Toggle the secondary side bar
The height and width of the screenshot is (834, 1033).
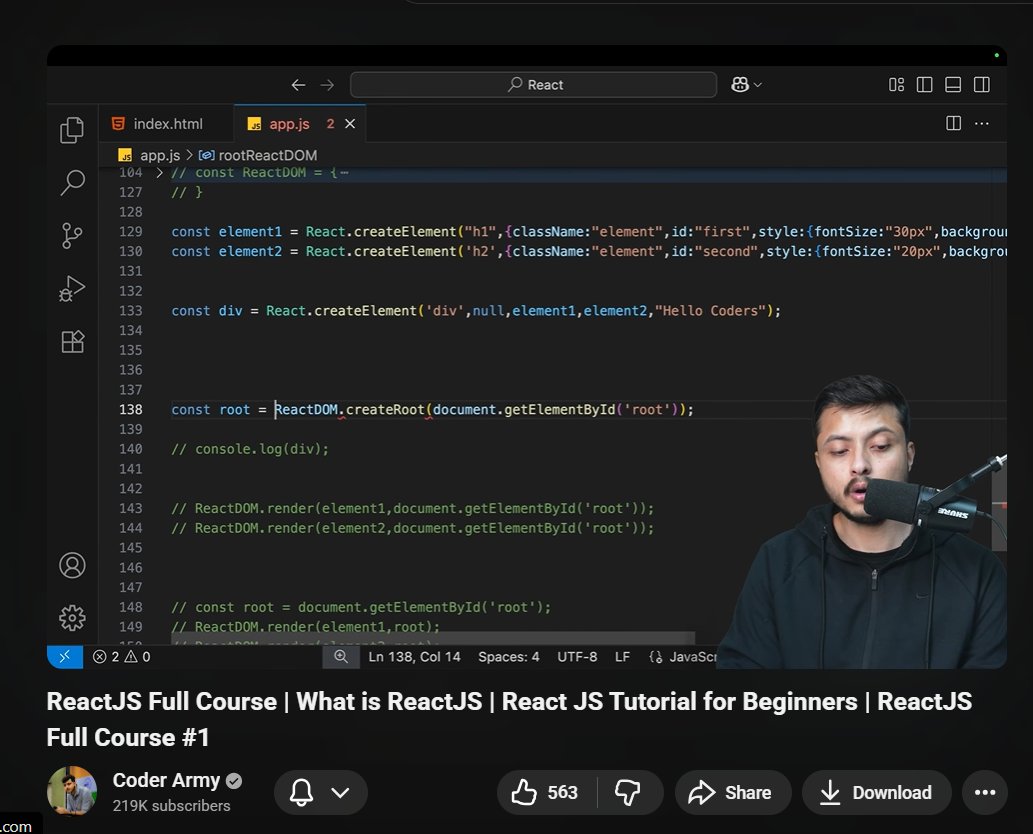(x=982, y=84)
